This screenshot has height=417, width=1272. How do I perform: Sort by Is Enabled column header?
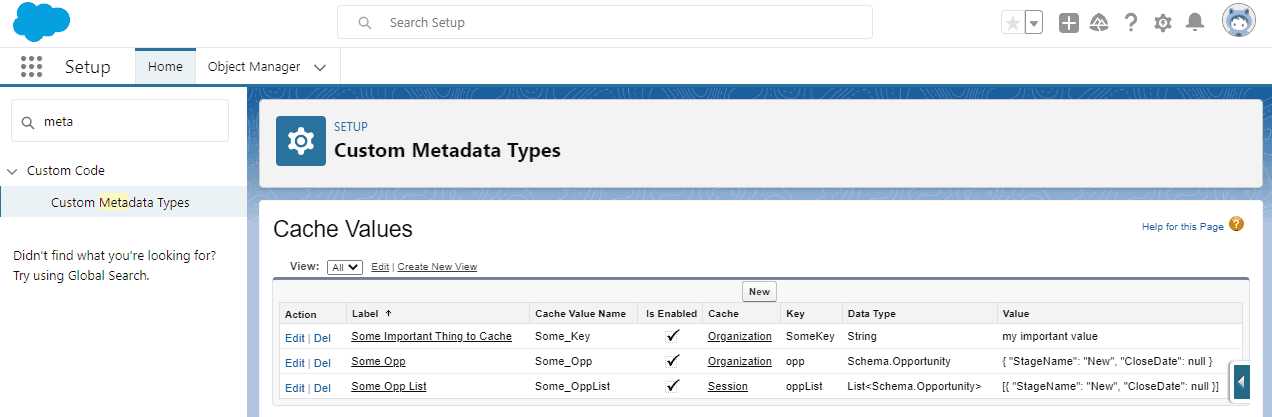click(671, 313)
